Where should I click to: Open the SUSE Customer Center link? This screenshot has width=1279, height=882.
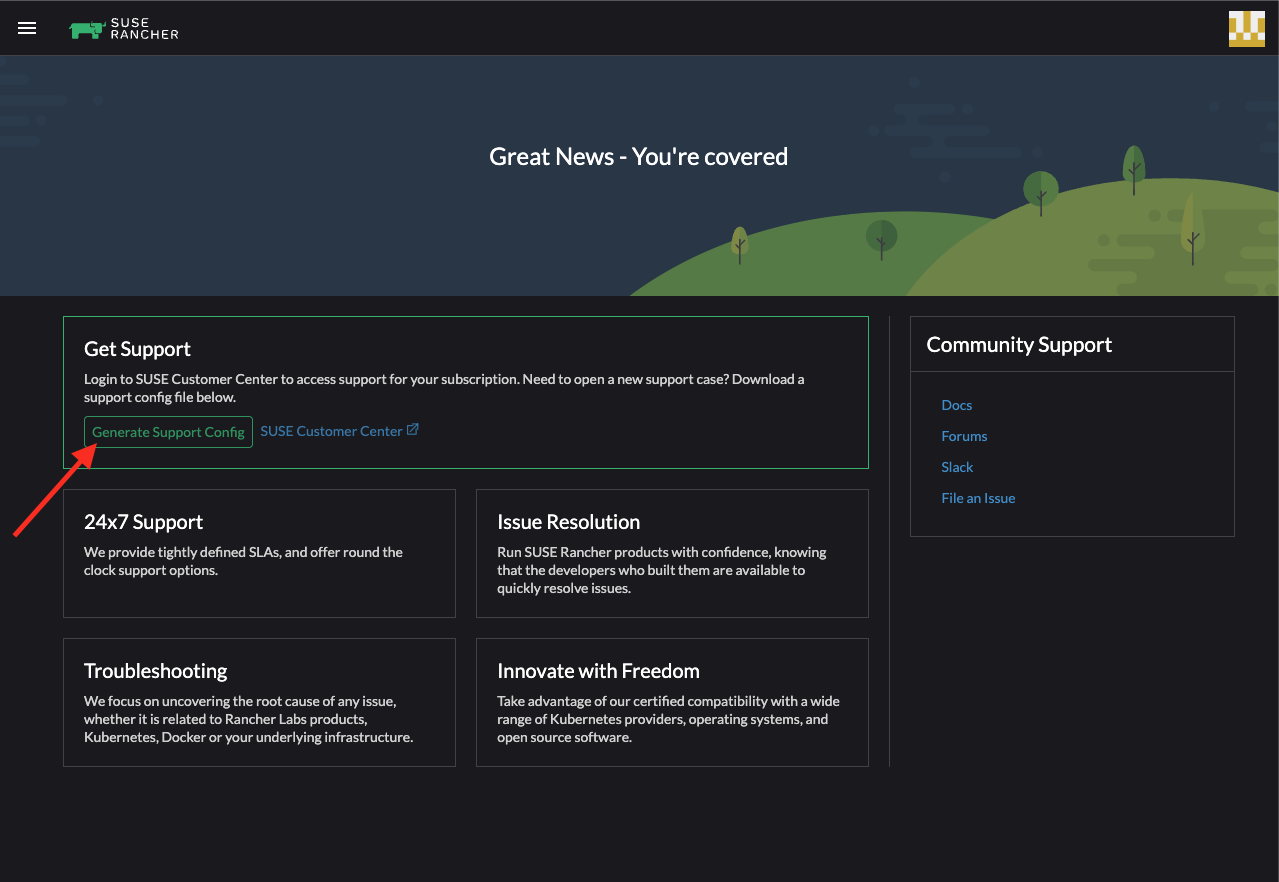331,431
